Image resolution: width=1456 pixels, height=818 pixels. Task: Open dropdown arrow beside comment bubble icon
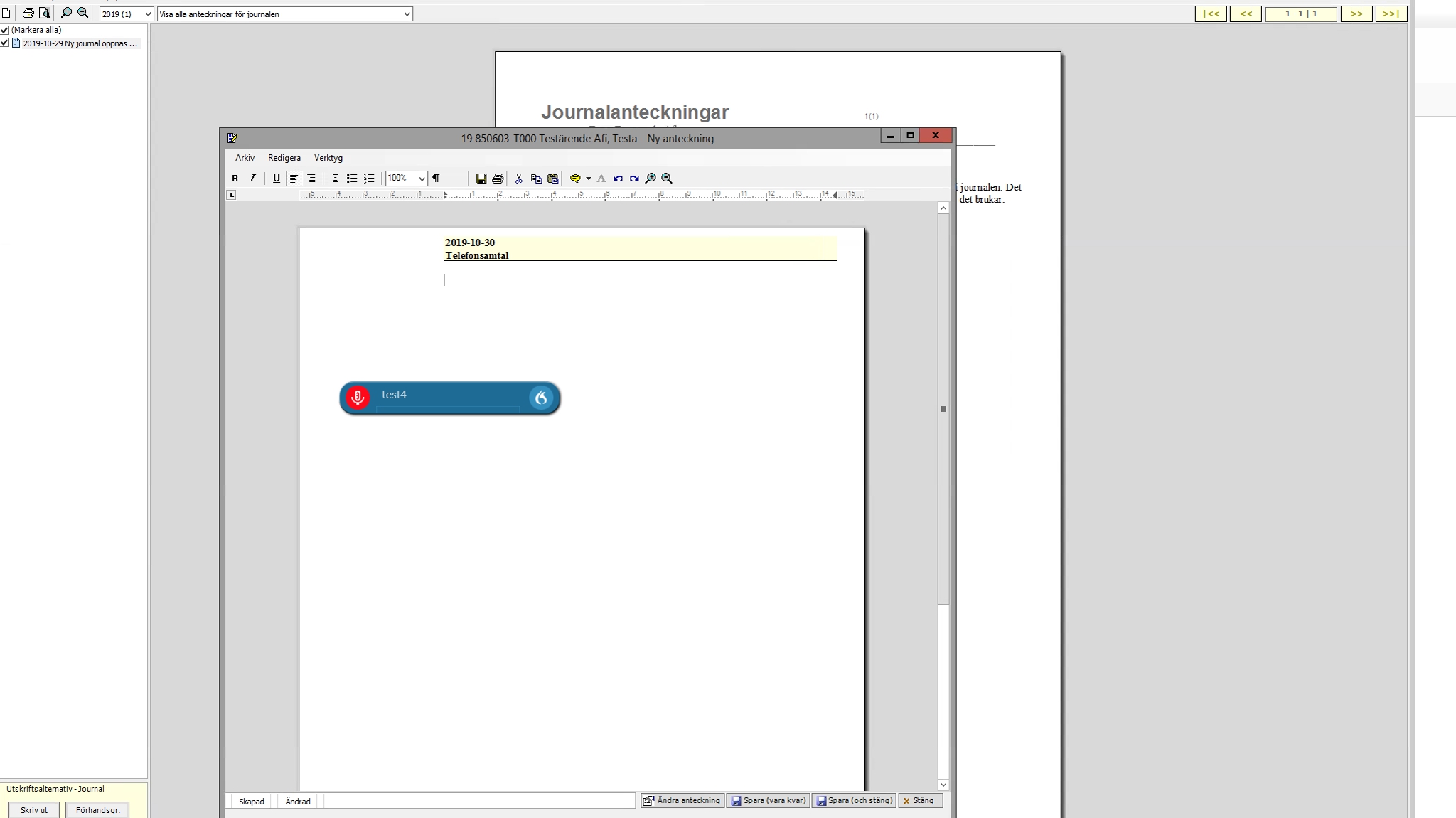coord(588,179)
